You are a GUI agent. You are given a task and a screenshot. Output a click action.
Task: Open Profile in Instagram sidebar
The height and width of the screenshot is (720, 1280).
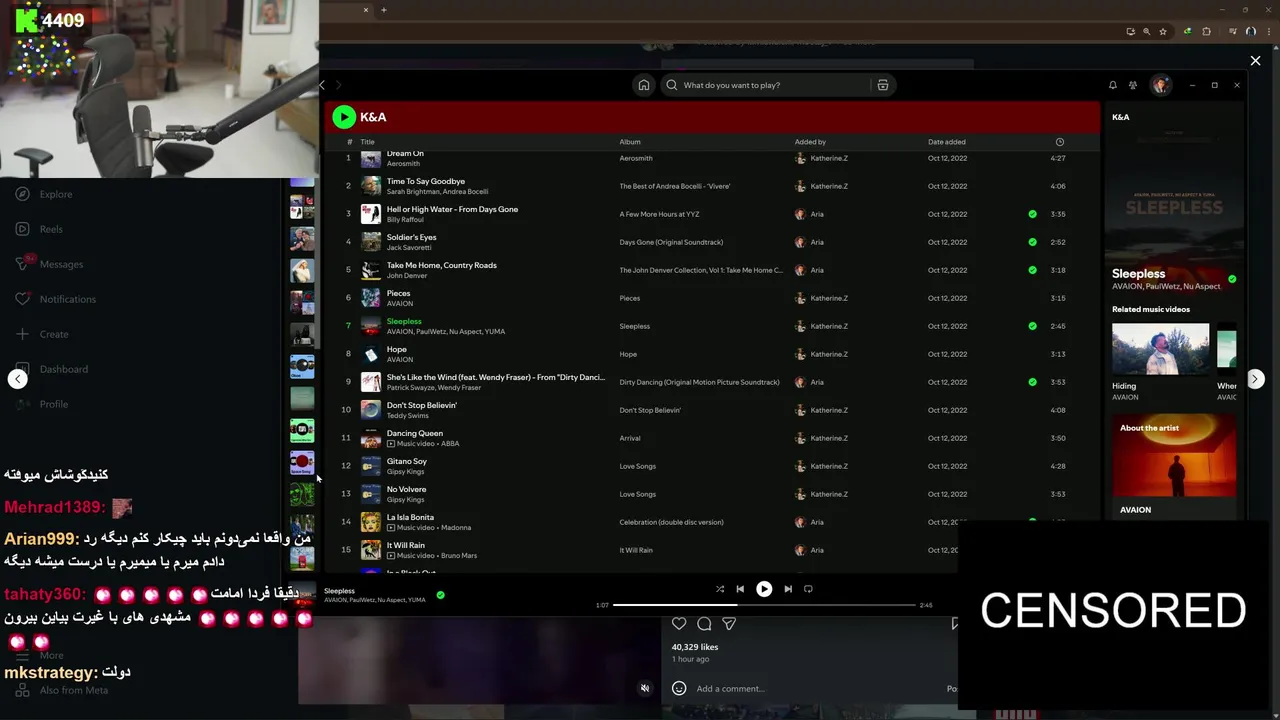click(x=42, y=404)
